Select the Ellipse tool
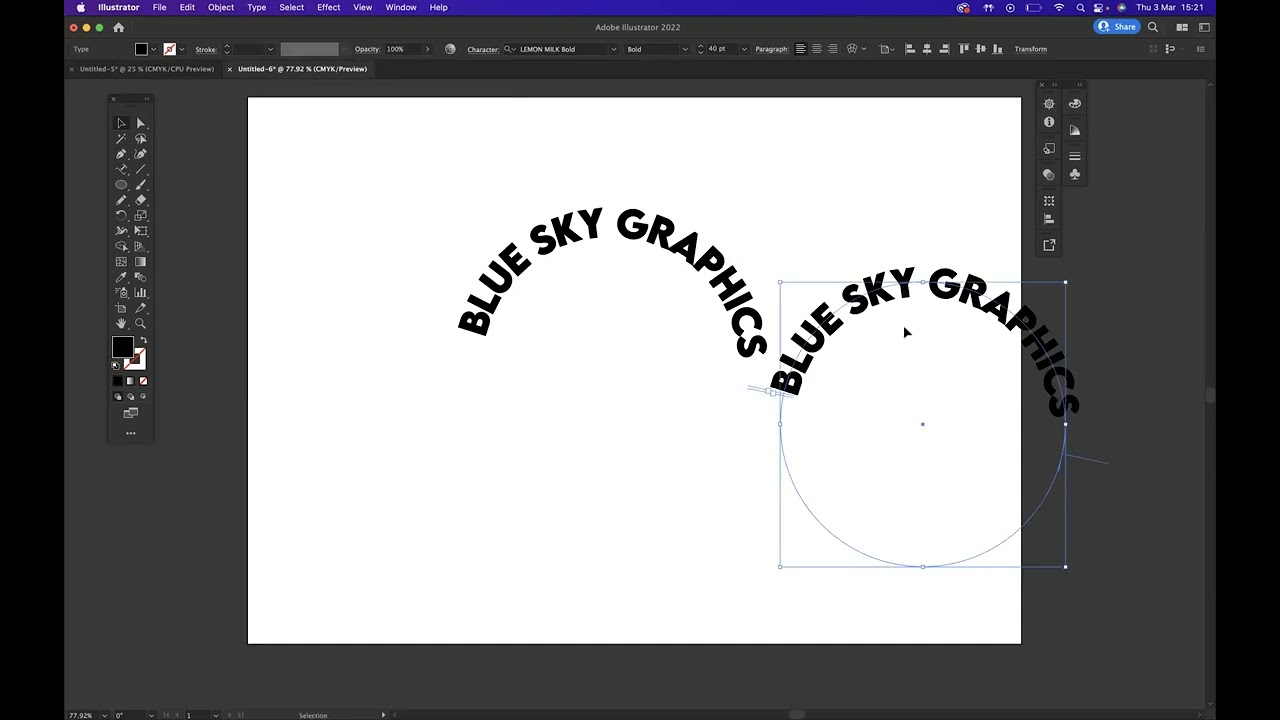 click(x=121, y=185)
